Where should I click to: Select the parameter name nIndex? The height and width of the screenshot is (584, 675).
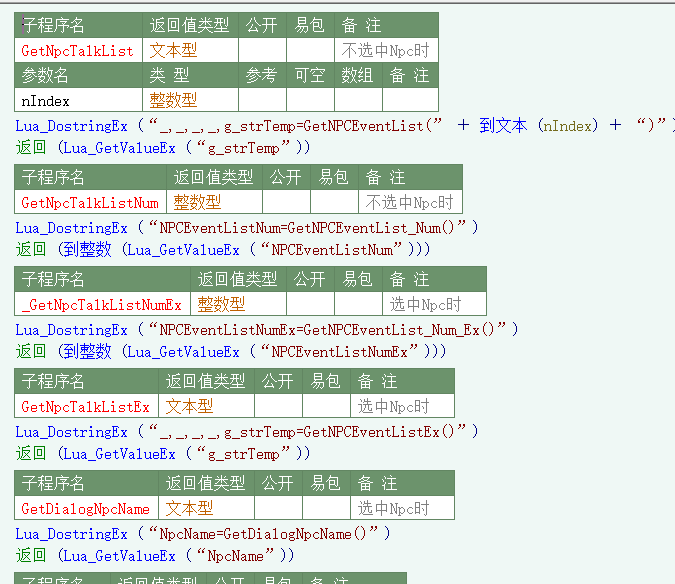click(45, 101)
